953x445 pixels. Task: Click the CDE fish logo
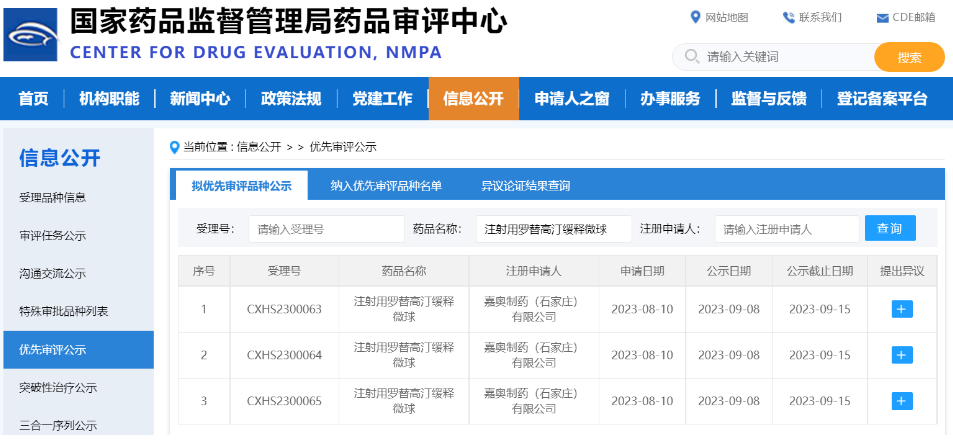pyautogui.click(x=30, y=34)
